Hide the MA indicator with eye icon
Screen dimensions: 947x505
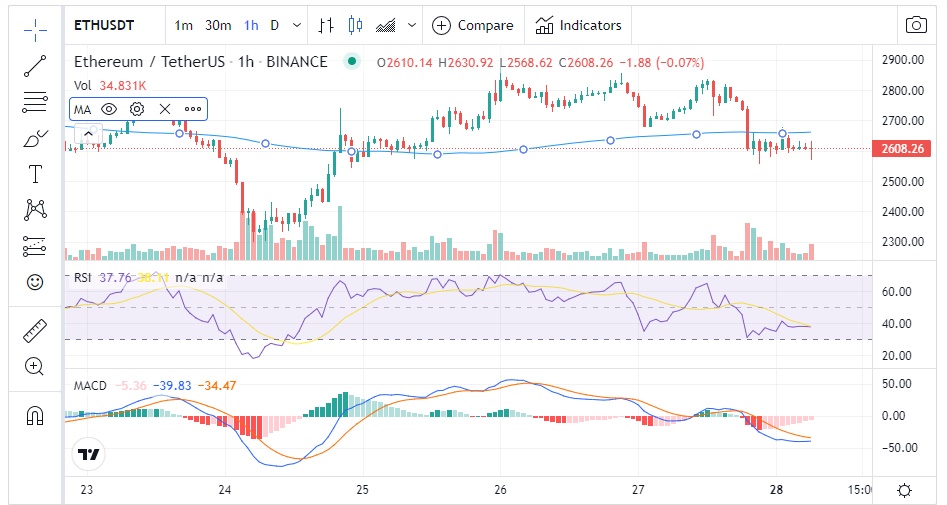[109, 109]
